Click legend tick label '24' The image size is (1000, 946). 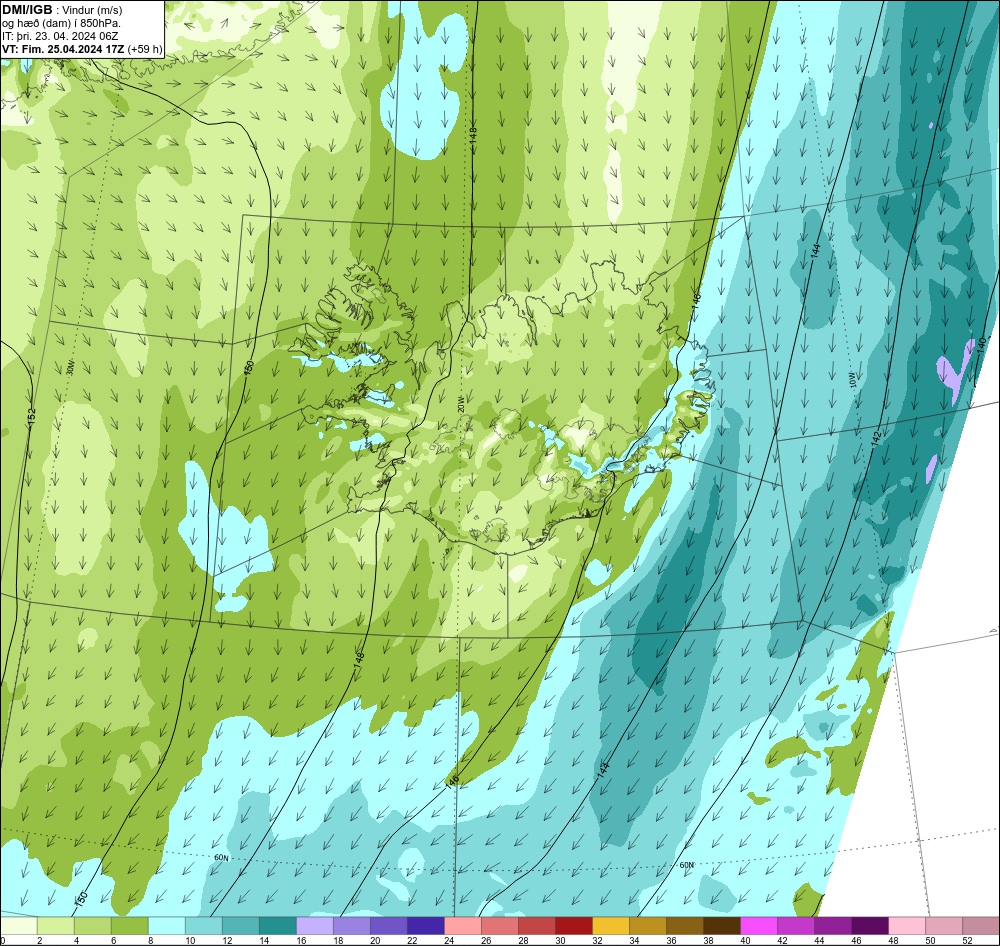[x=449, y=940]
